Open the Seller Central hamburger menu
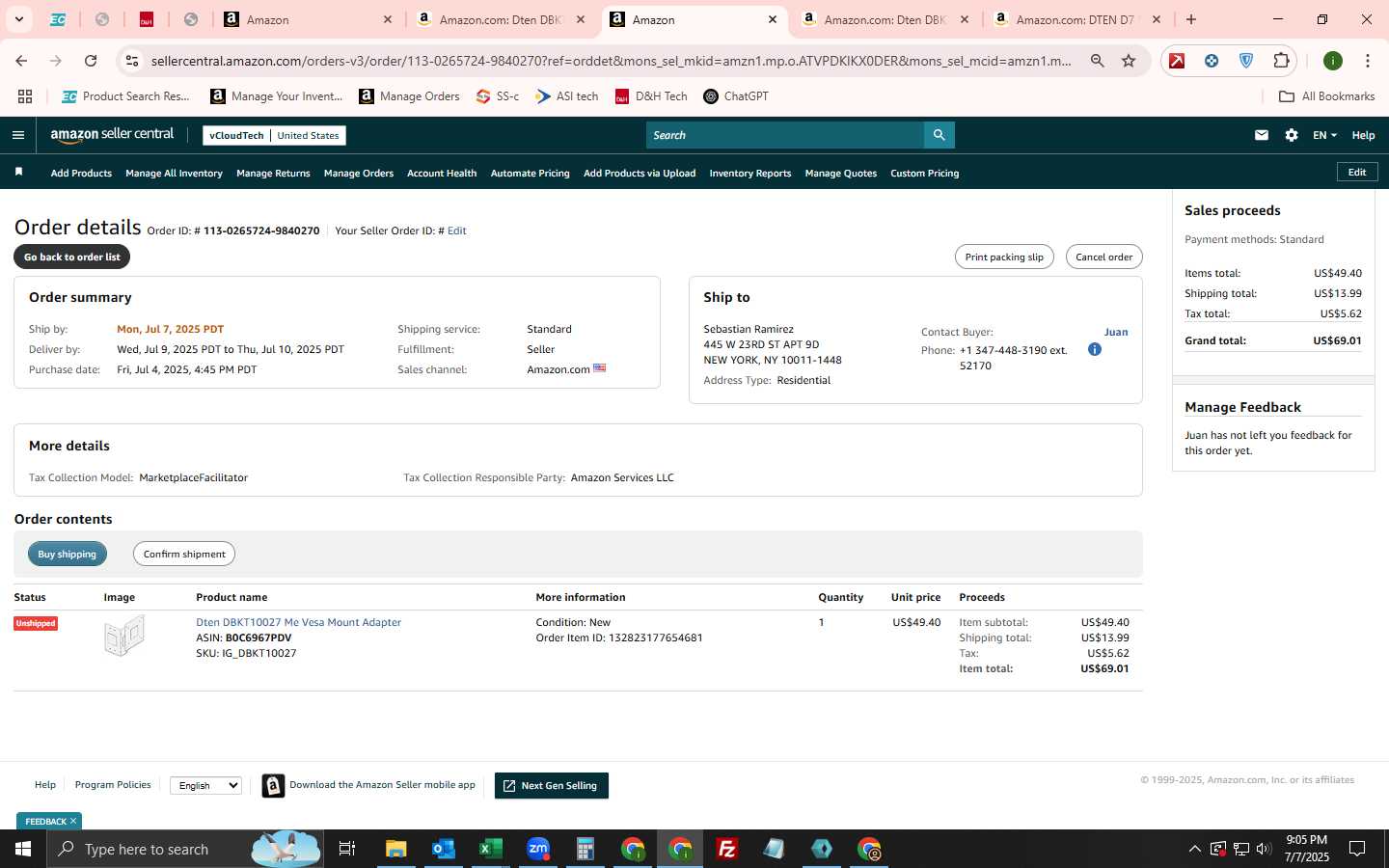1389x868 pixels. (x=18, y=135)
